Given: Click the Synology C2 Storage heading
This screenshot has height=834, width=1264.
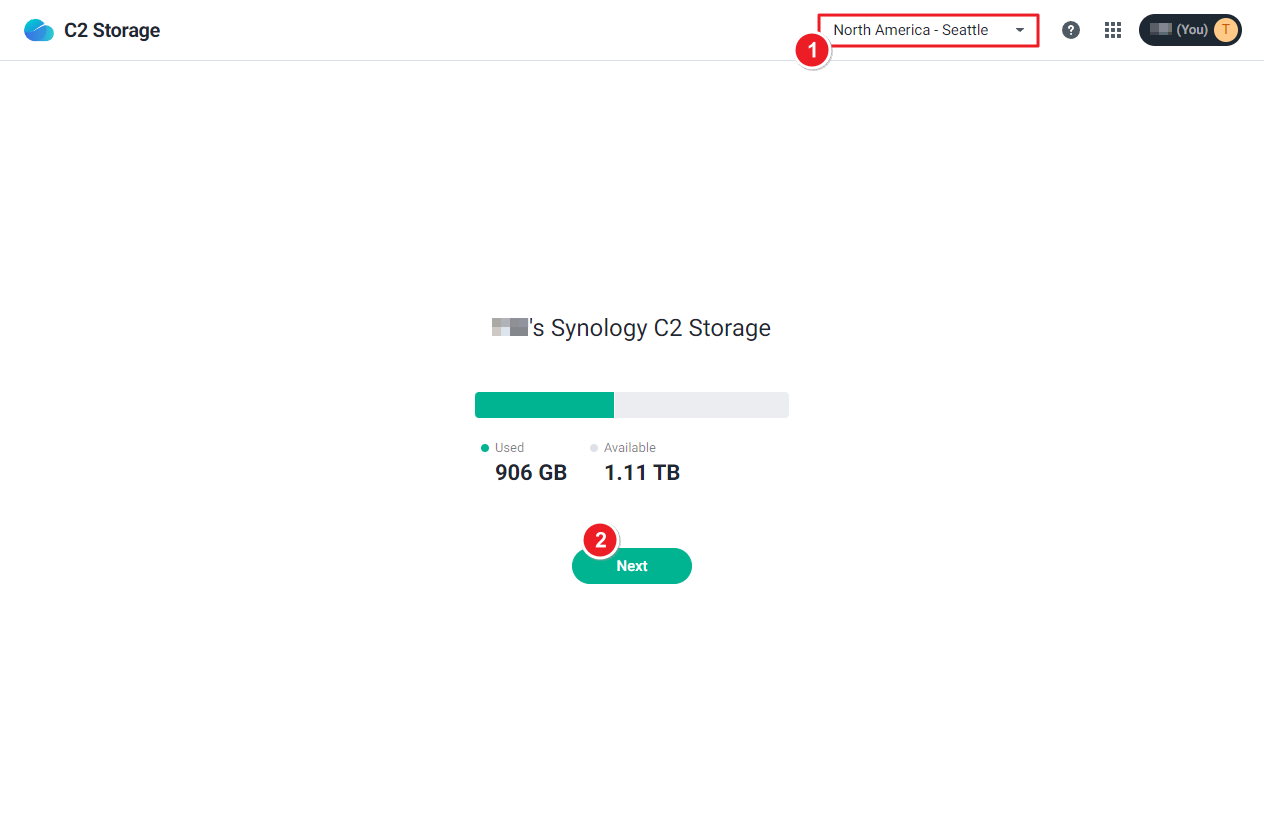Looking at the screenshot, I should 631,328.
